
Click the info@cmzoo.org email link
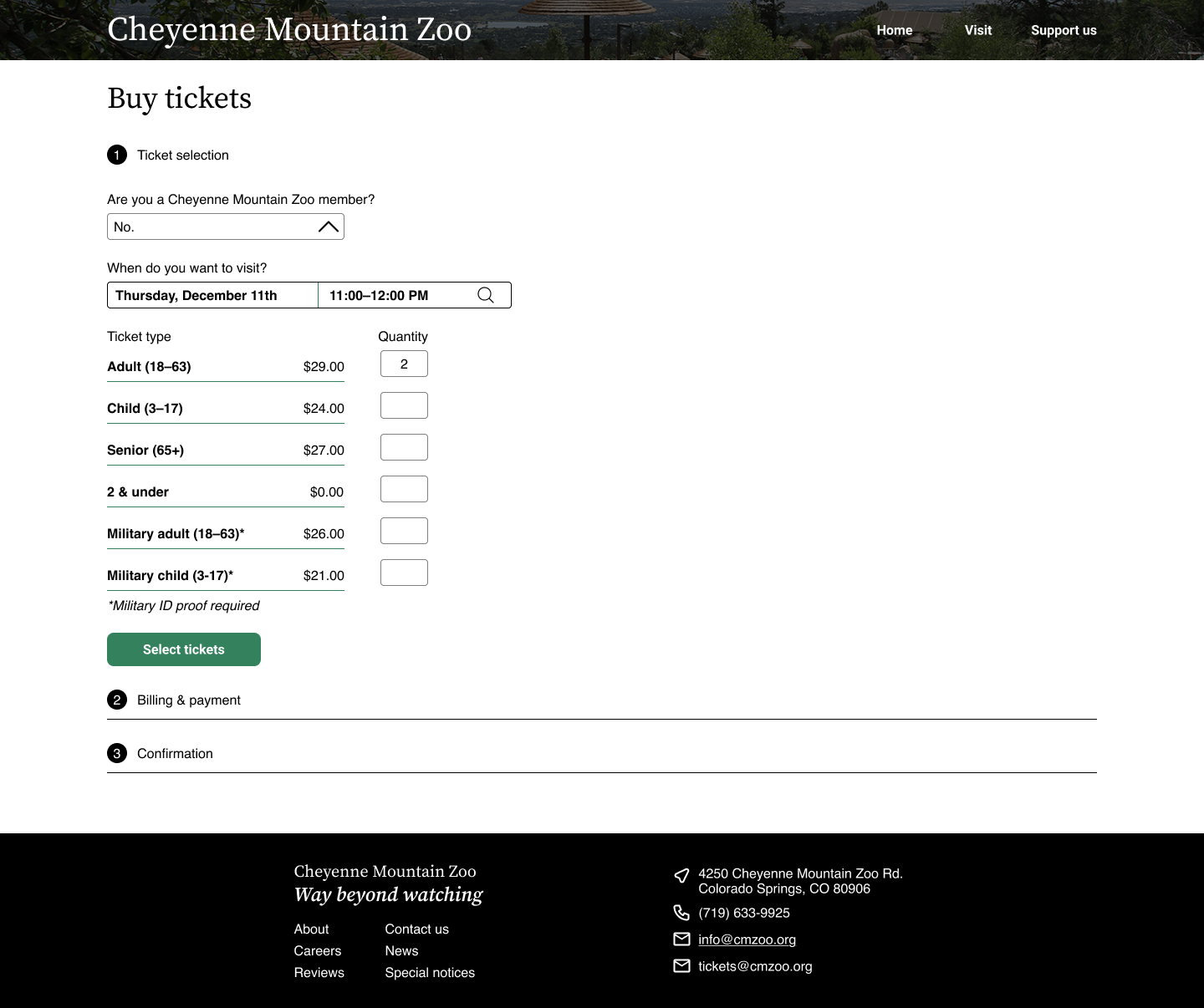pos(747,939)
